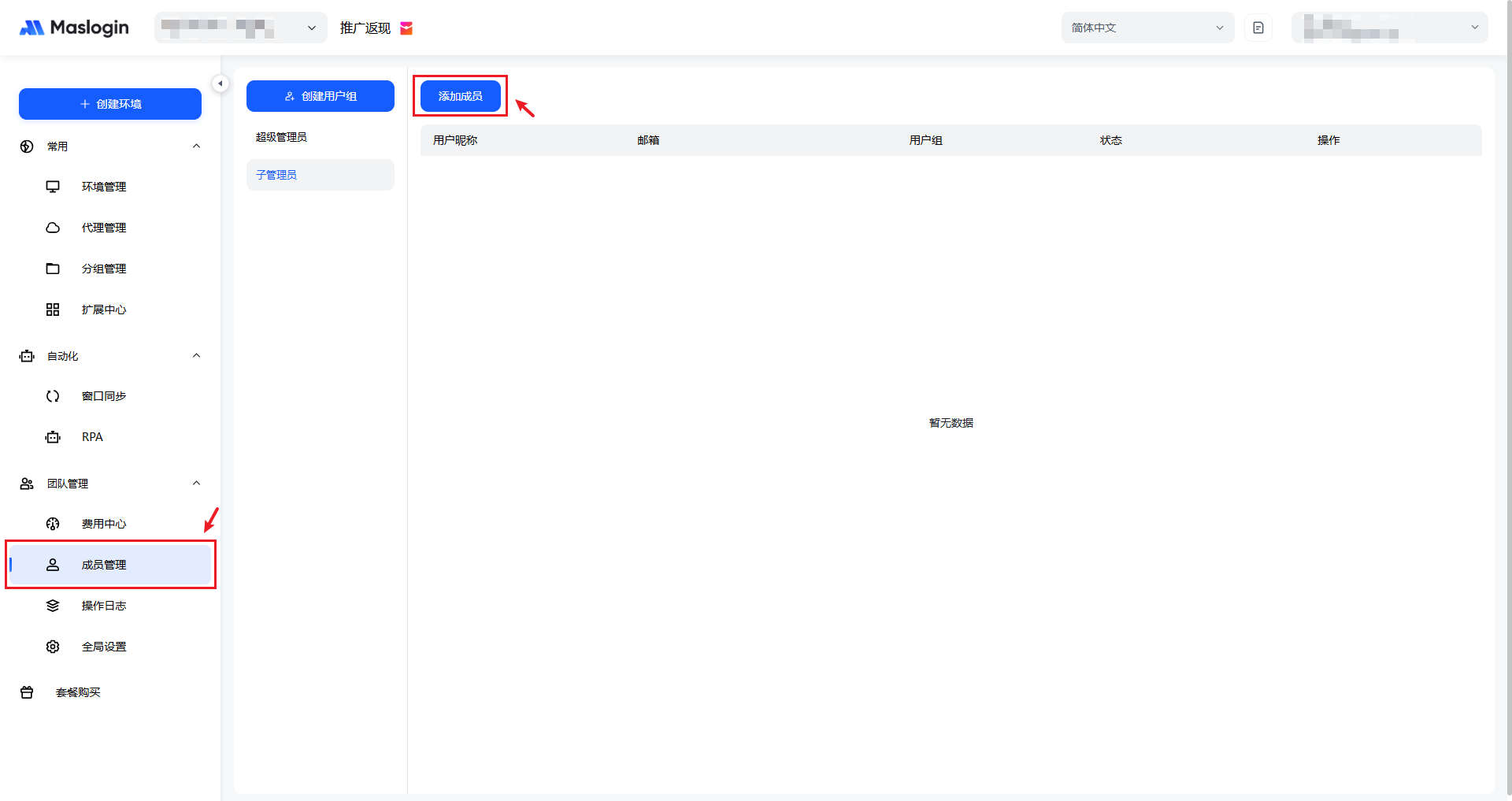This screenshot has width=1512, height=801.
Task: Go to 费用中心 menu item
Action: click(104, 524)
